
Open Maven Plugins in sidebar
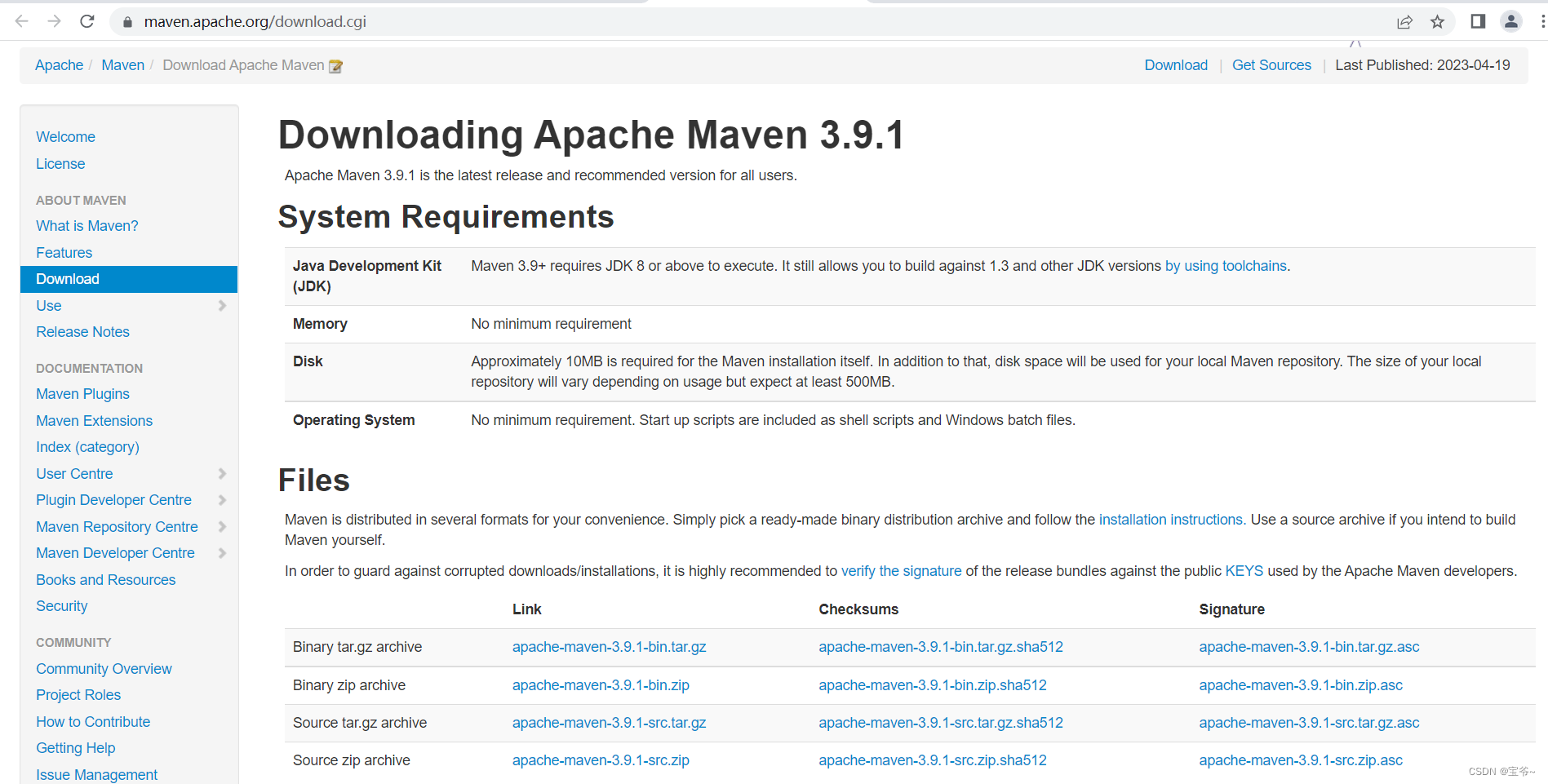pyautogui.click(x=82, y=394)
